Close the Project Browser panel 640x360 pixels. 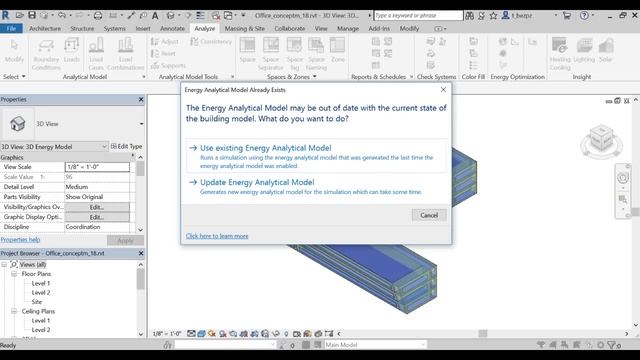click(x=141, y=253)
